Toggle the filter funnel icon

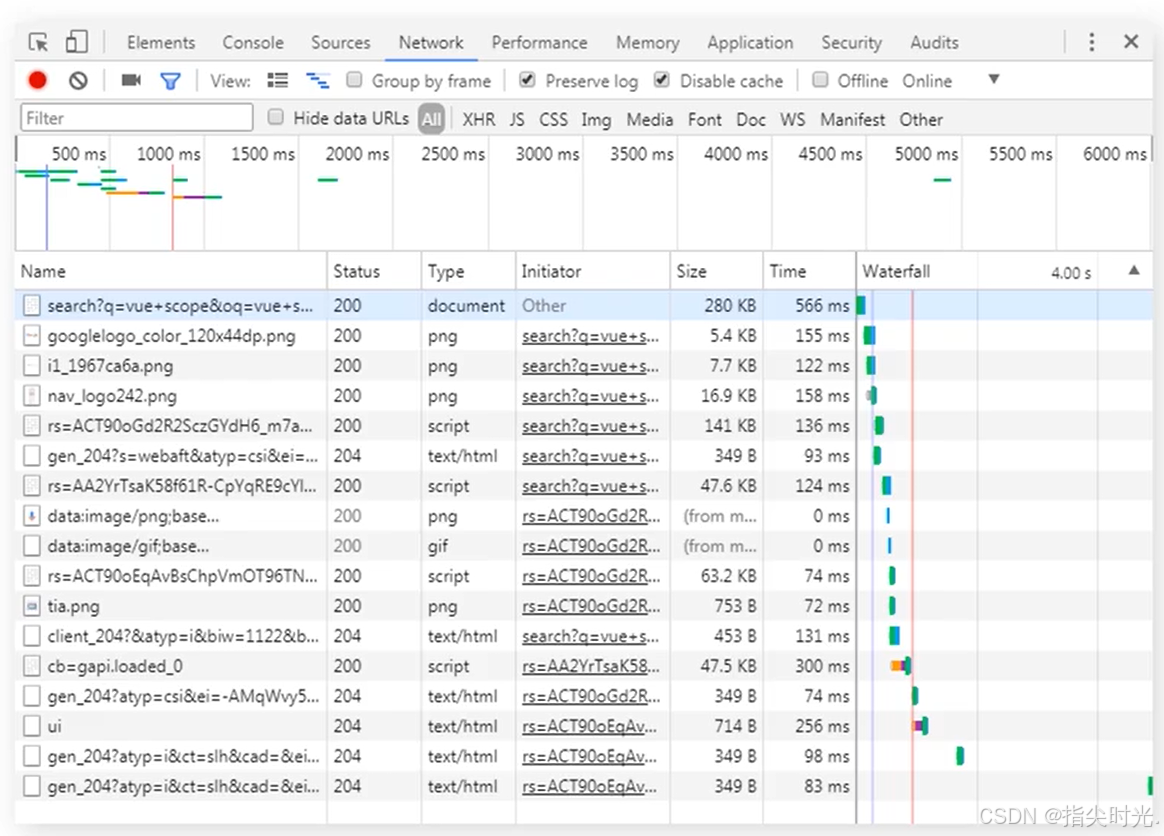[x=171, y=81]
